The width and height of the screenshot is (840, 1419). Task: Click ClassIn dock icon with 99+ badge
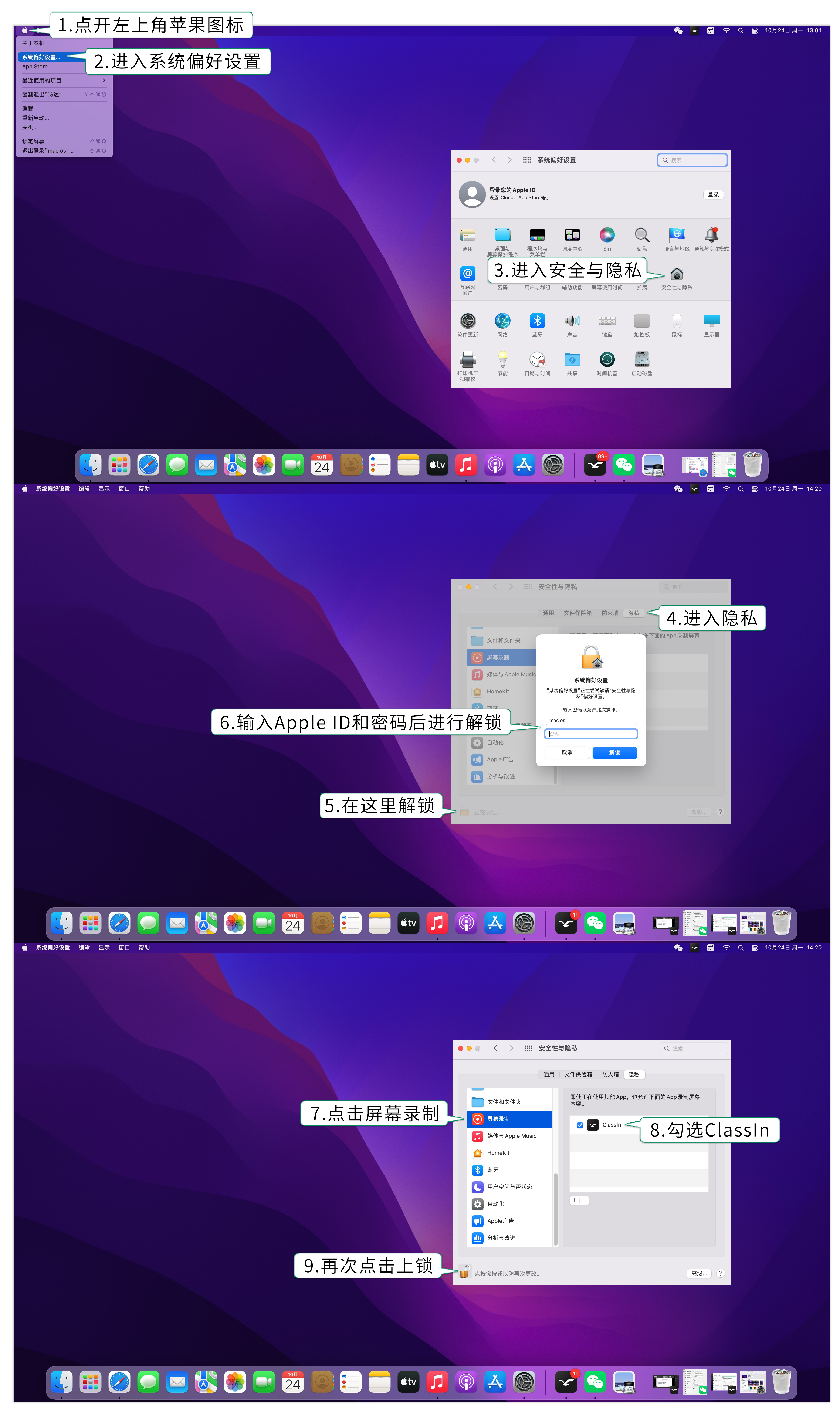tap(595, 465)
